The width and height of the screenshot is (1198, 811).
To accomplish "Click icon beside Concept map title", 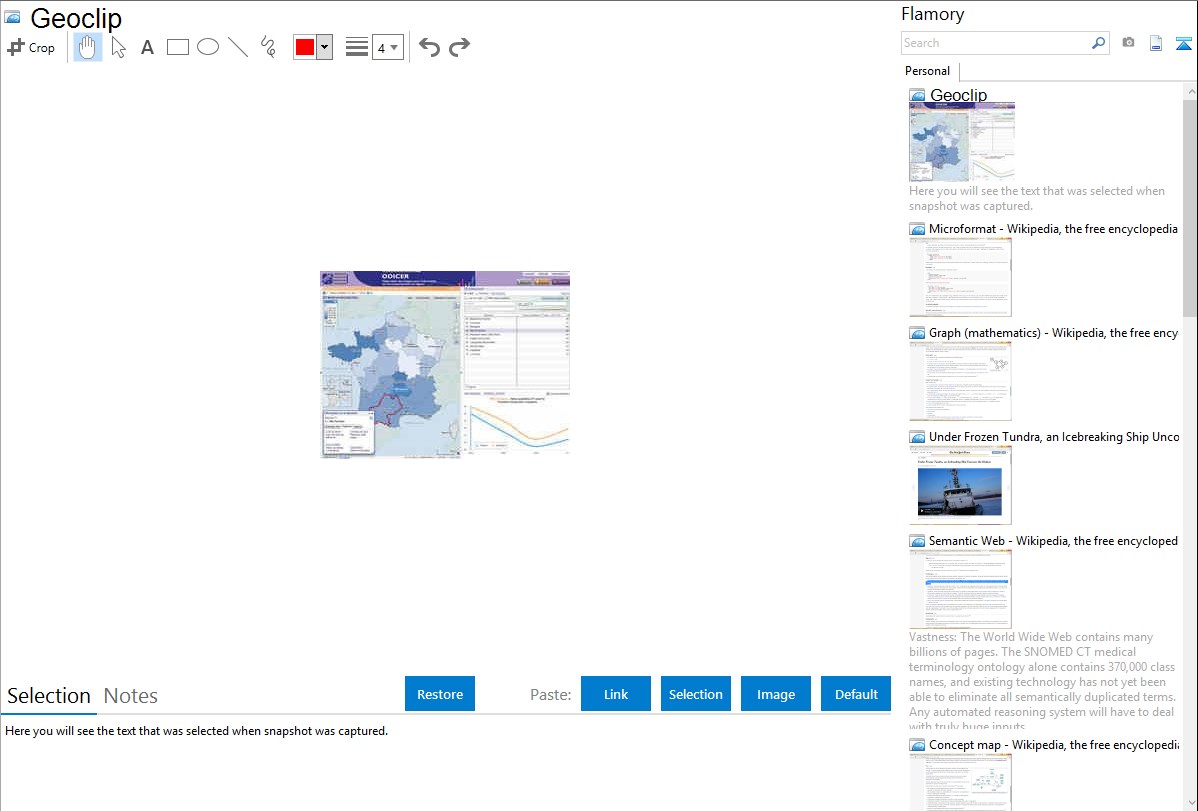I will (x=917, y=745).
